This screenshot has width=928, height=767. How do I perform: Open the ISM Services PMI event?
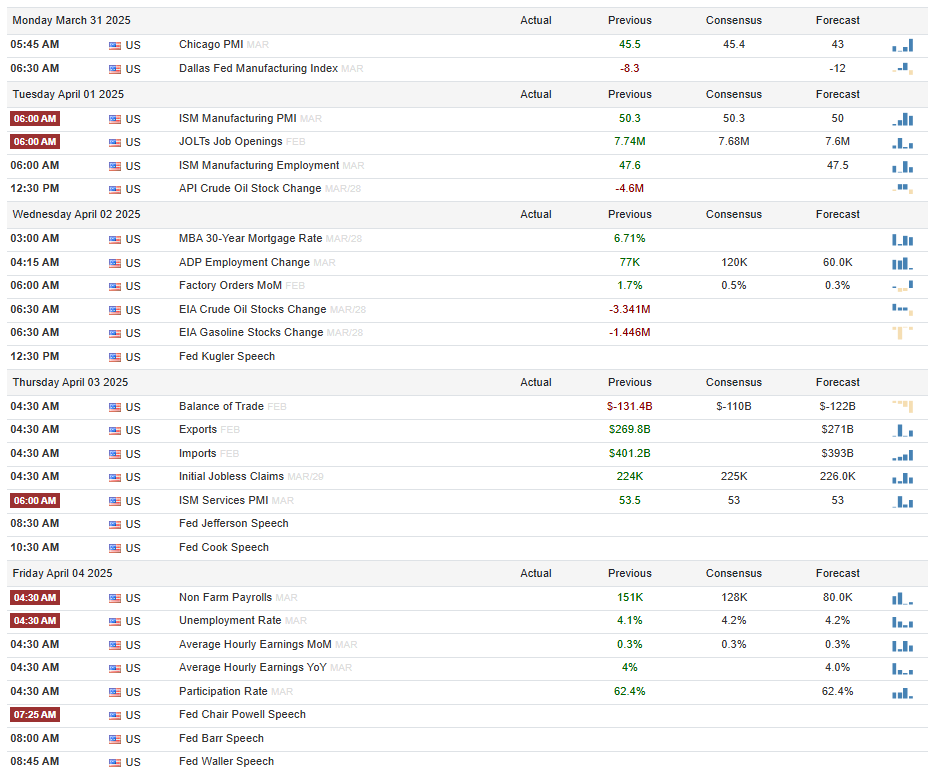pos(224,501)
